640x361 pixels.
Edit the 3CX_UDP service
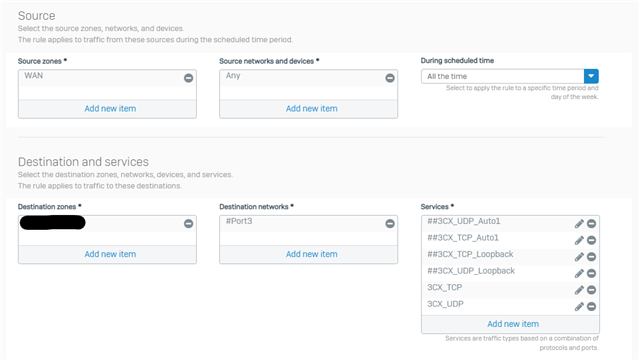tap(579, 306)
